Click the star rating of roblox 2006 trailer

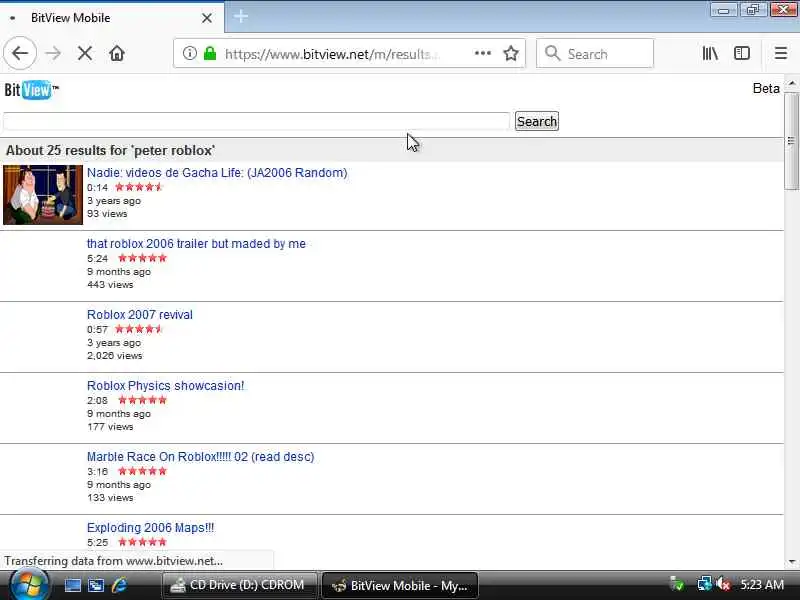[x=142, y=258]
